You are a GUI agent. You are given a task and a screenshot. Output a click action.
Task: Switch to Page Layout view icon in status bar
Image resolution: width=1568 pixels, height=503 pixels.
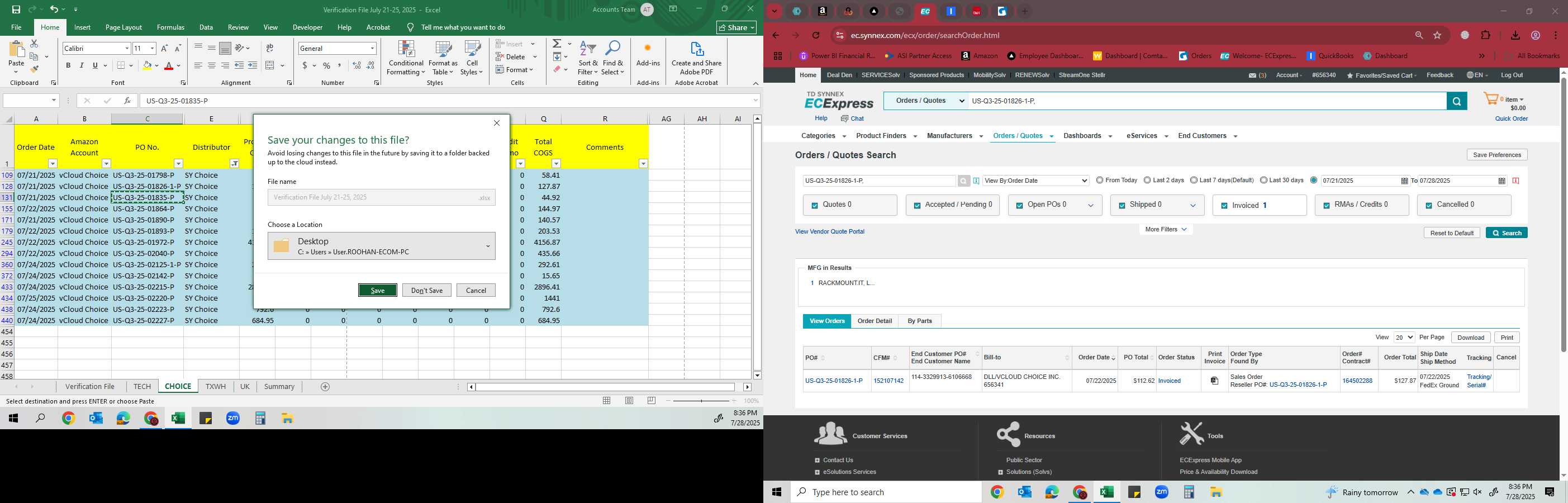click(629, 401)
